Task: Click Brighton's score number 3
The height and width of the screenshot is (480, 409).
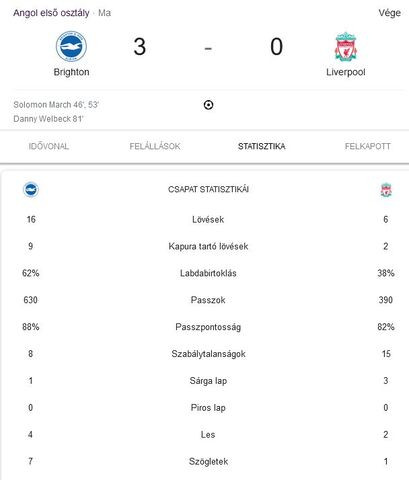Action: click(140, 47)
